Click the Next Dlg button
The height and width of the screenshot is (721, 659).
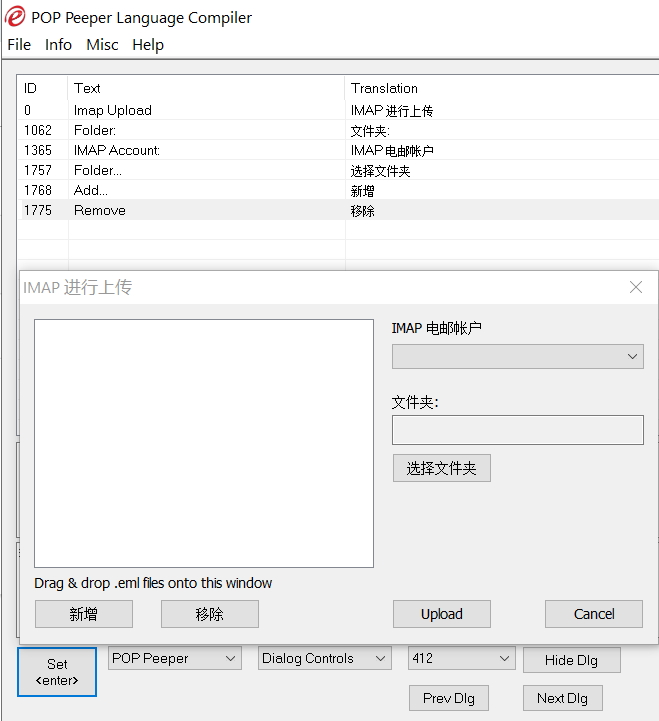[562, 698]
